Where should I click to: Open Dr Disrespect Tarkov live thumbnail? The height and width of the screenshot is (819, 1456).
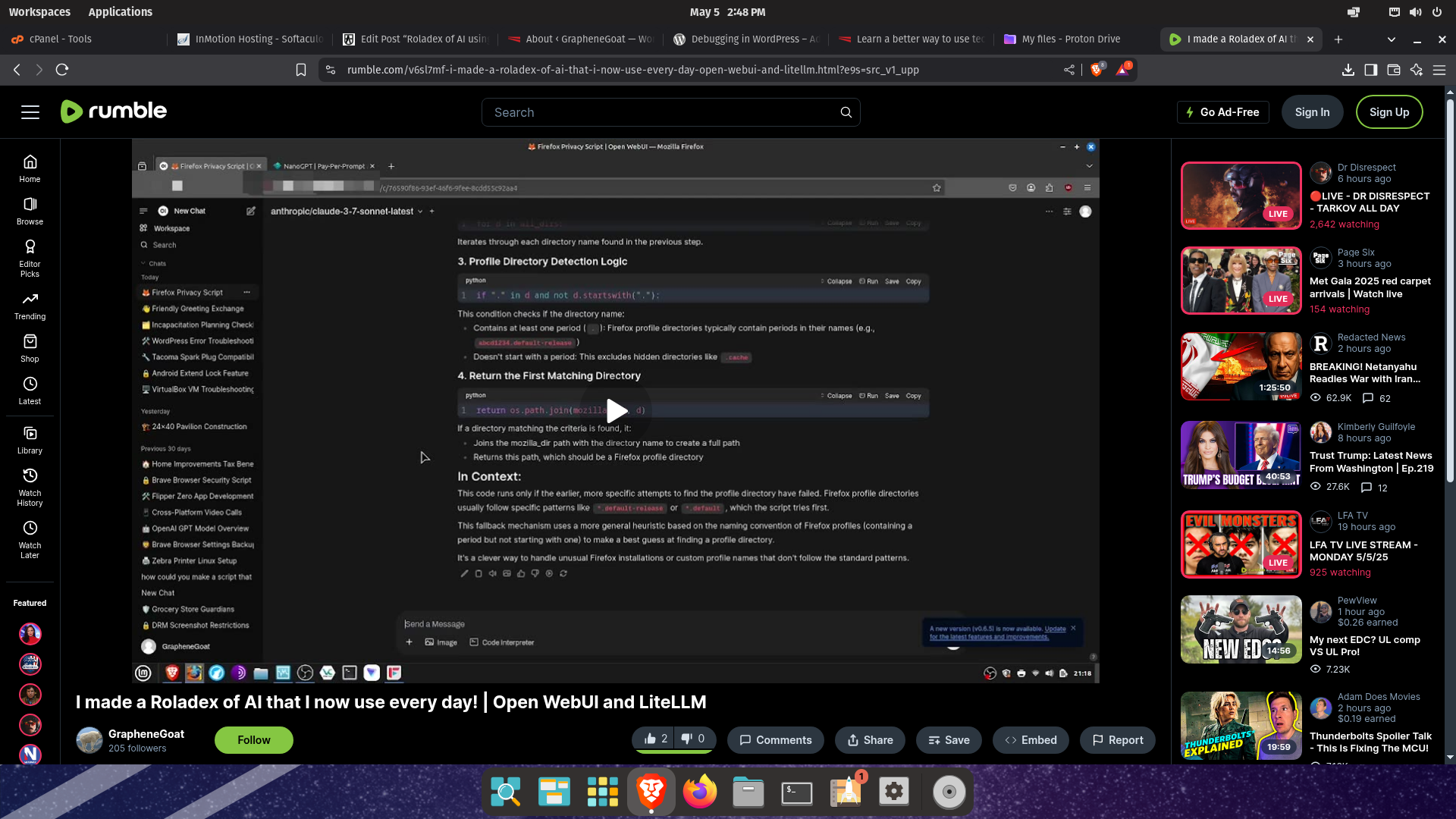(1241, 196)
